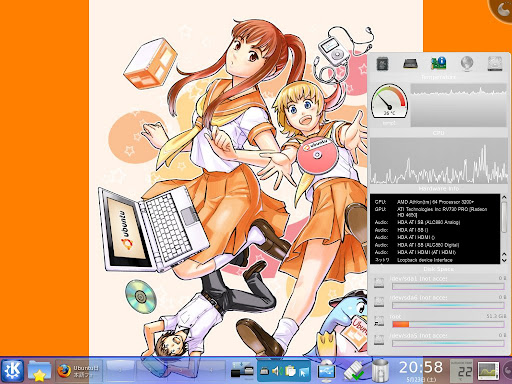Click the /dev/sda6 disk usage bar

pos(448,305)
